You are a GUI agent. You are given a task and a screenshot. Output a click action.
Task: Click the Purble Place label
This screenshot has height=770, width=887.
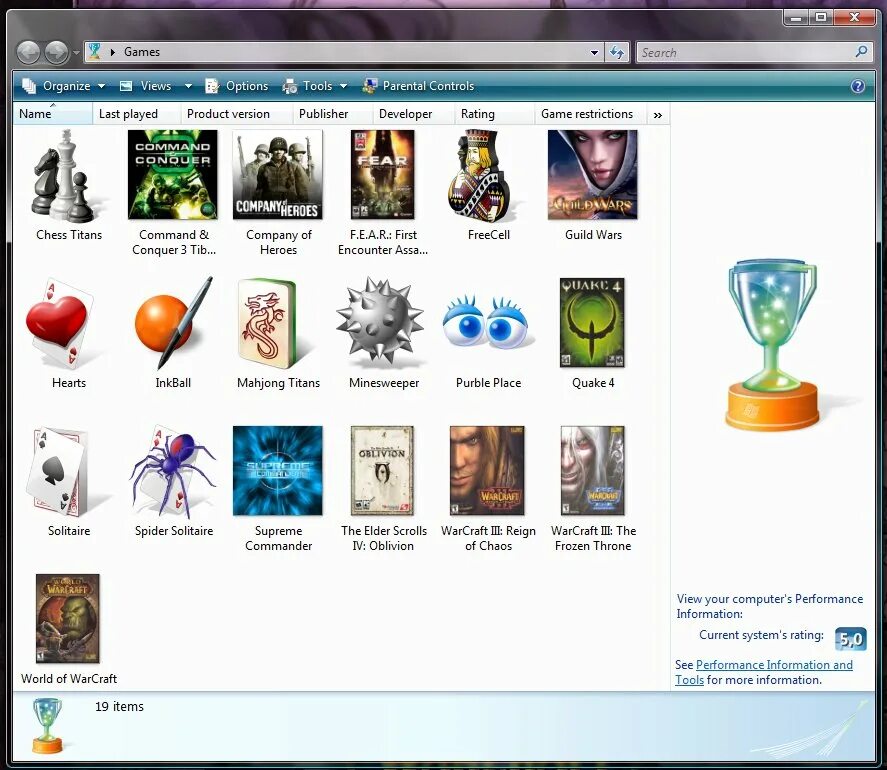pos(488,383)
